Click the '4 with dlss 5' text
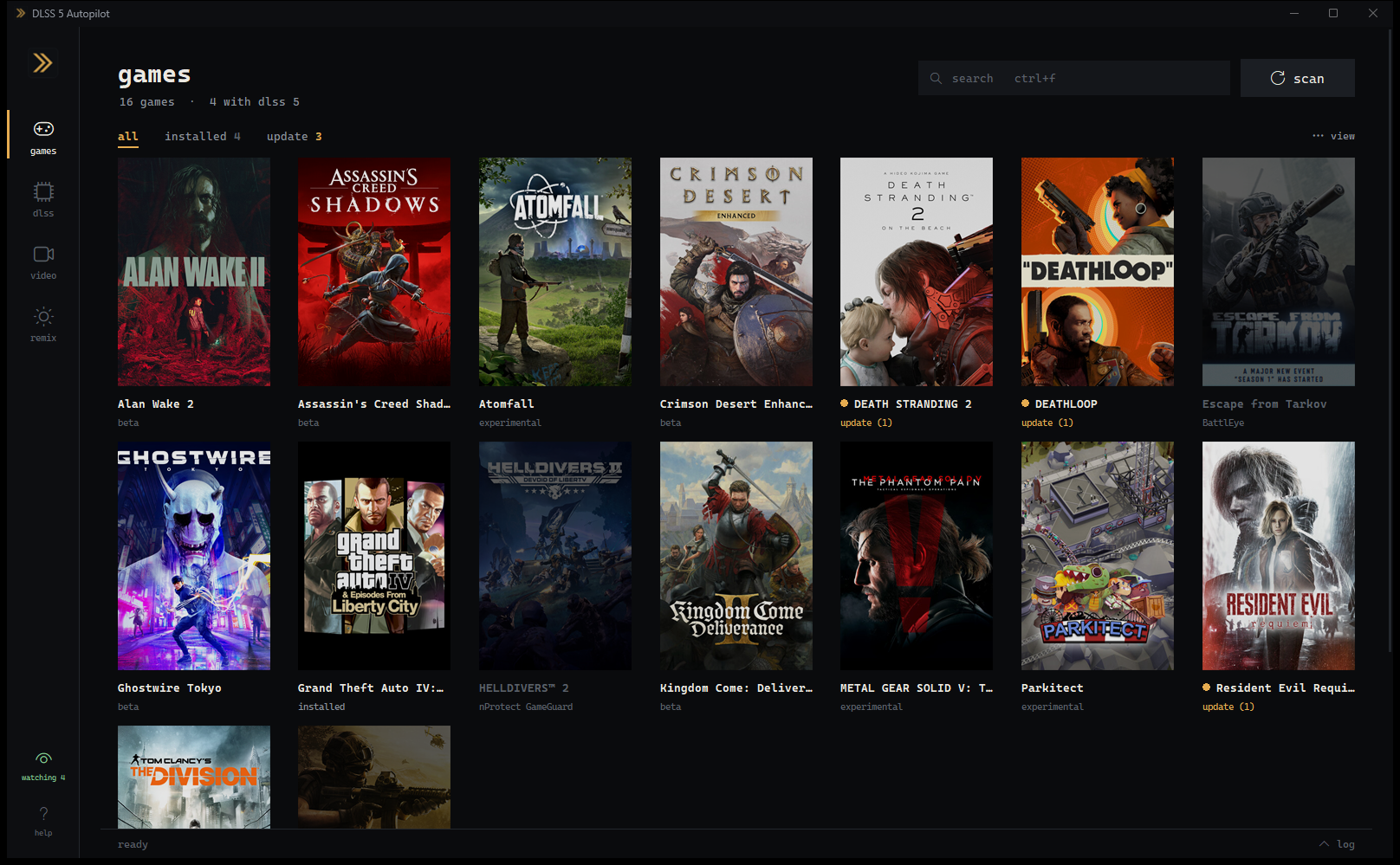Screen dimensions: 1400x865 255,101
